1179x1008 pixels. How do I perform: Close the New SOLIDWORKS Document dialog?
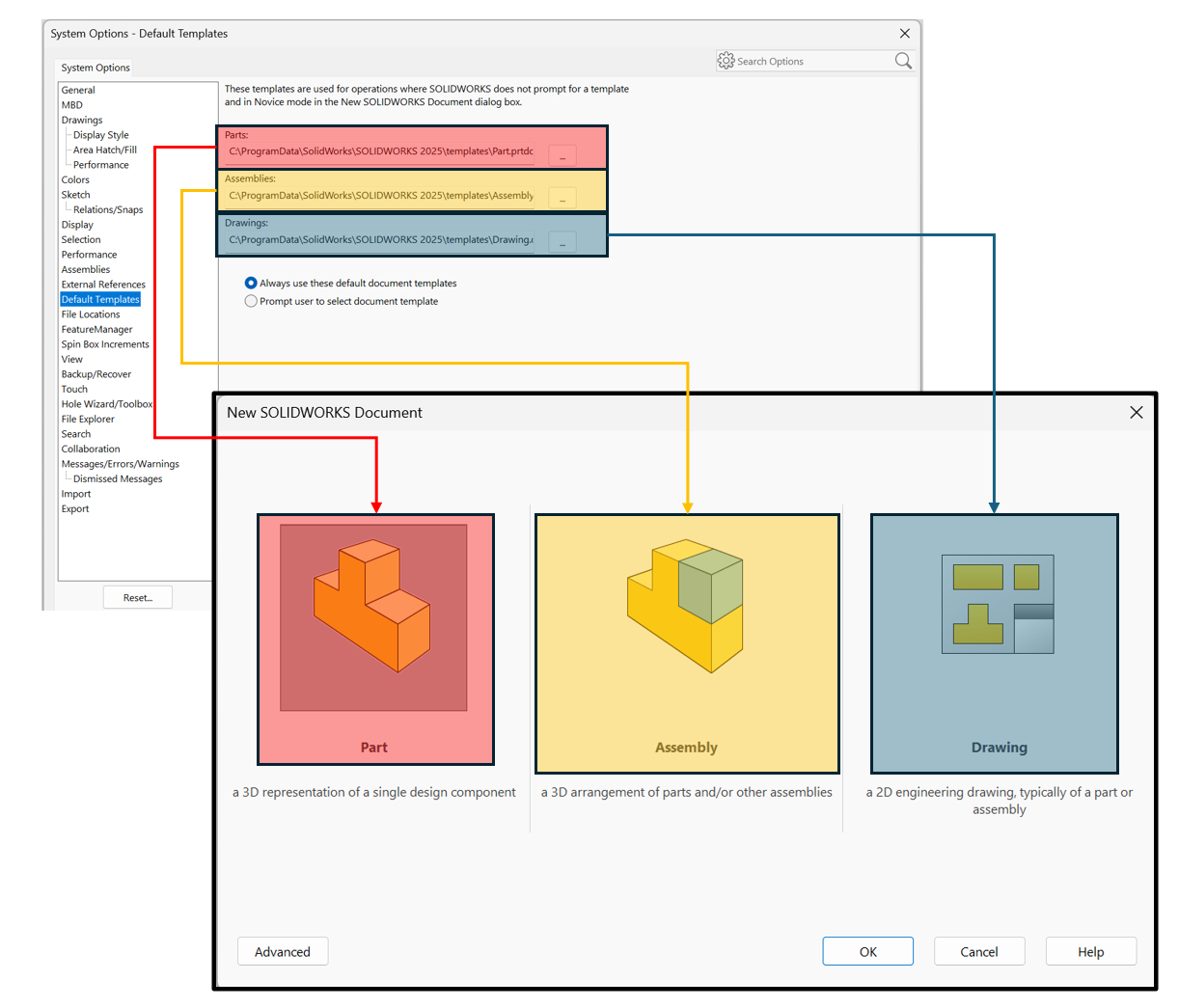click(x=1136, y=412)
